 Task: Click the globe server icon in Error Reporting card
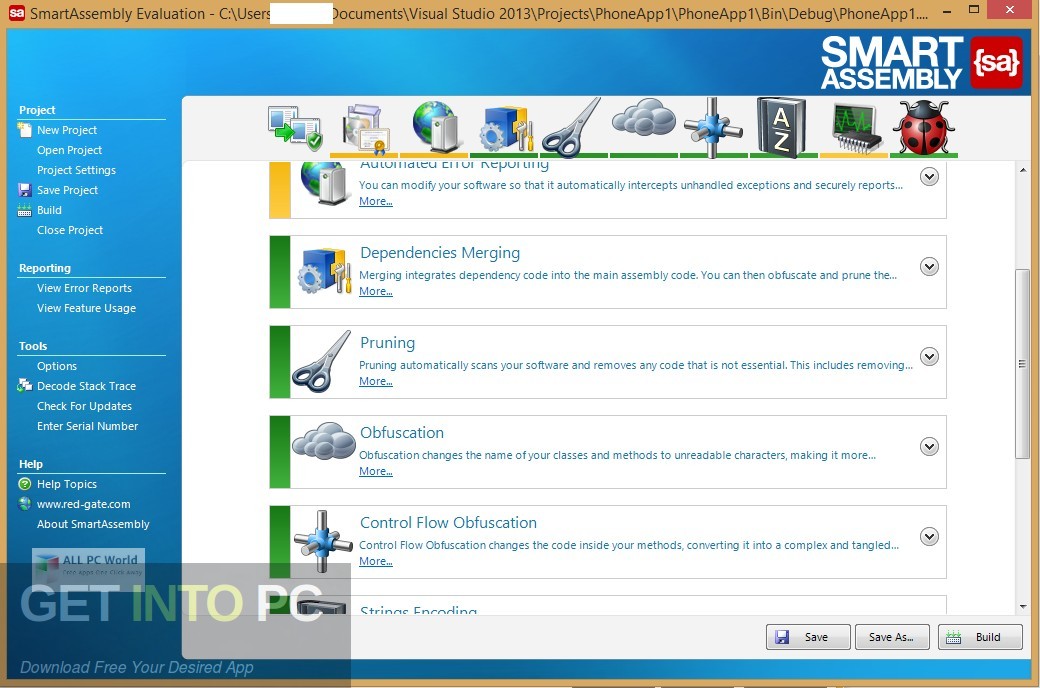[322, 182]
